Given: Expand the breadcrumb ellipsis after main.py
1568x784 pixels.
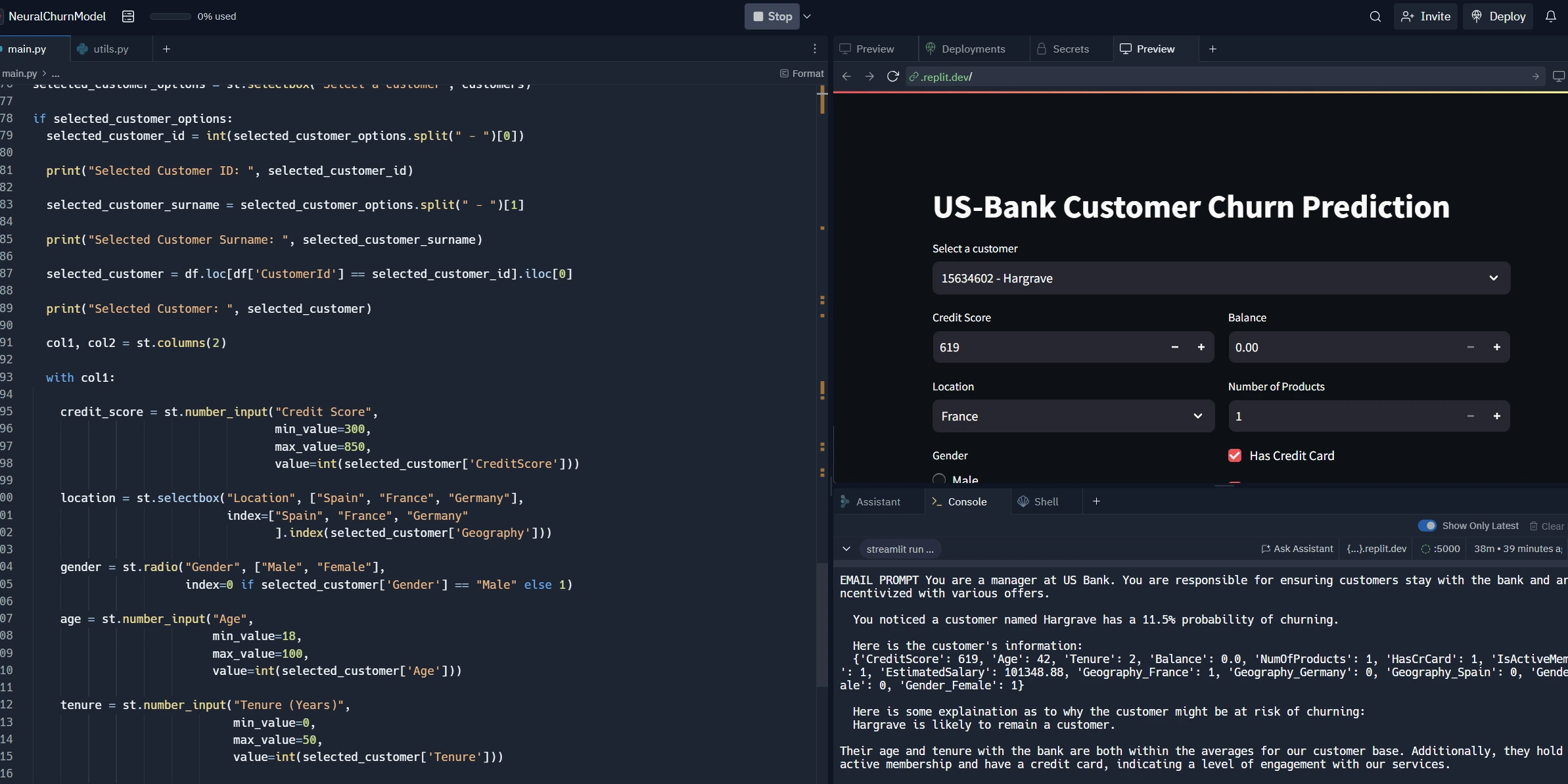Looking at the screenshot, I should pos(56,74).
